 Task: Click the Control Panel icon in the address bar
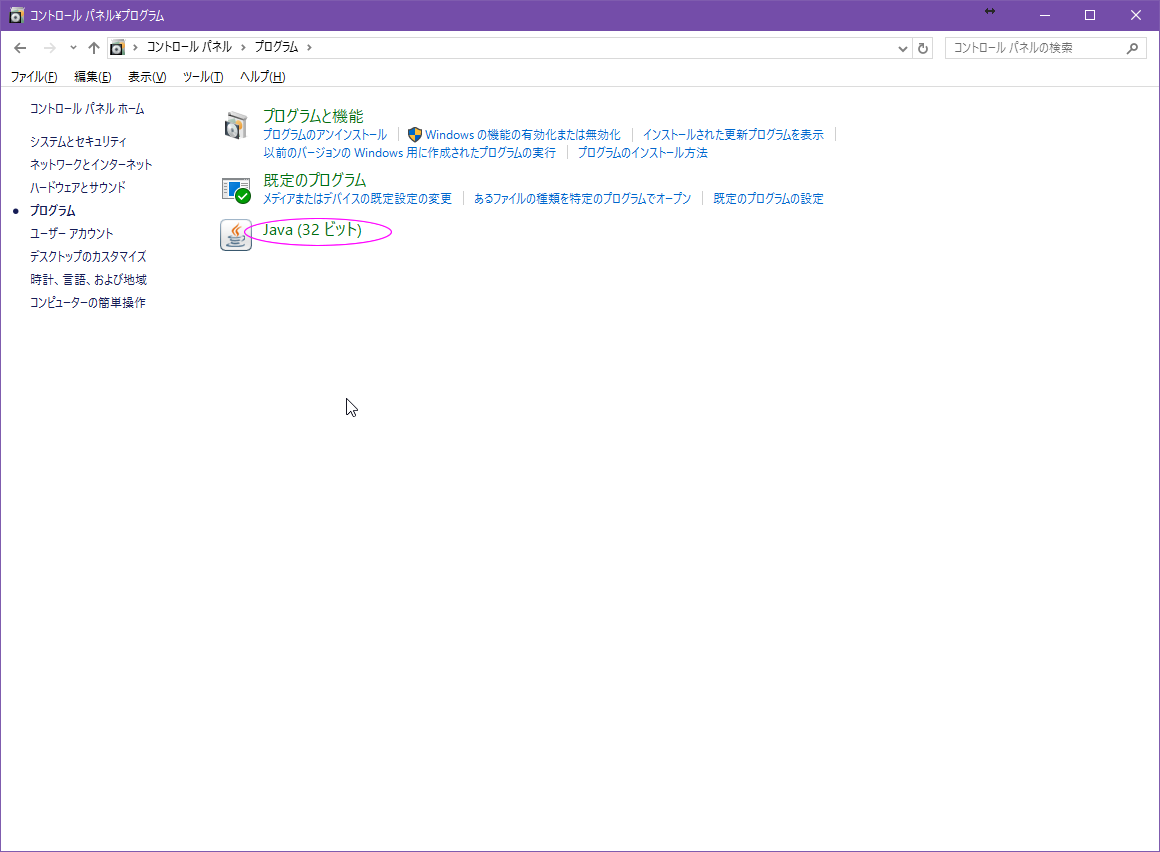[x=118, y=48]
